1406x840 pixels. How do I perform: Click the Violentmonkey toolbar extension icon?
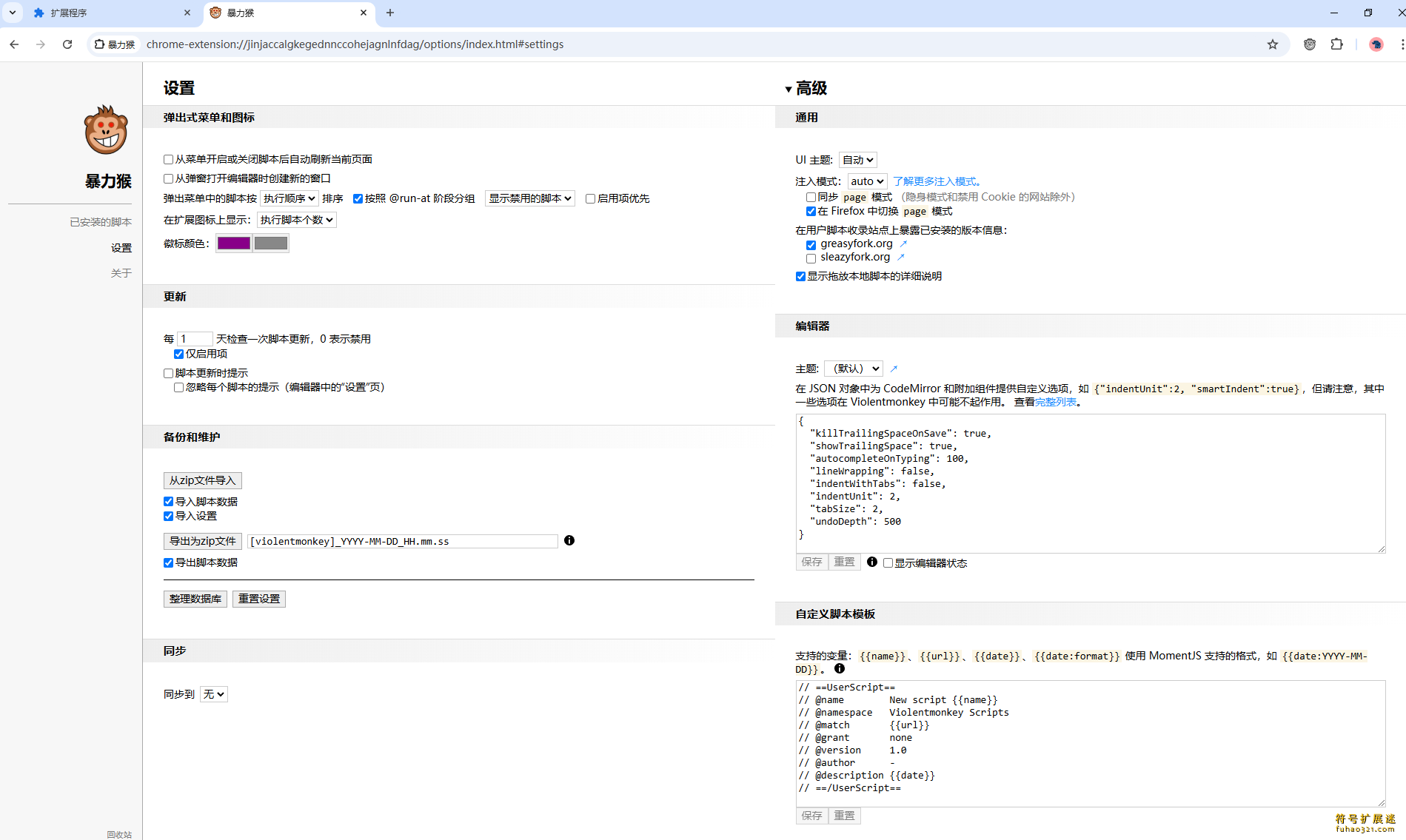tap(1310, 44)
